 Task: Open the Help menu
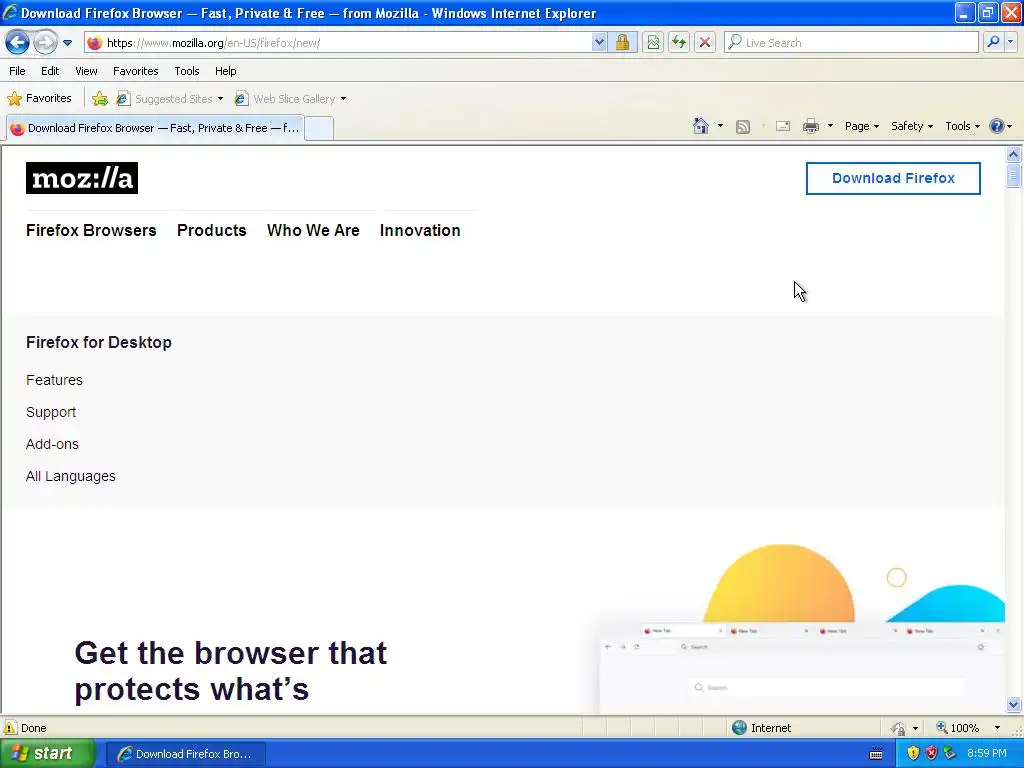coord(225,71)
